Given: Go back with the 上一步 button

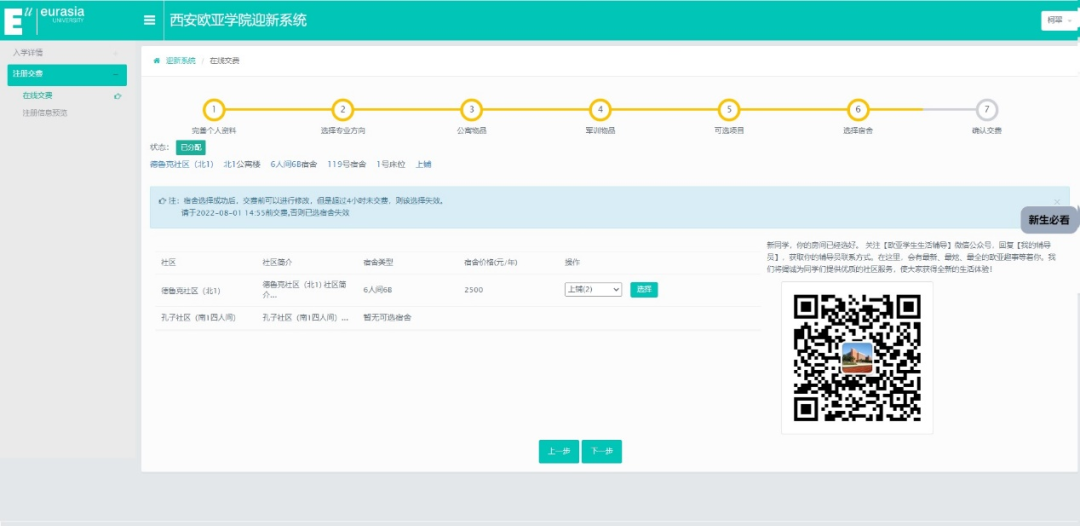Looking at the screenshot, I should point(558,452).
